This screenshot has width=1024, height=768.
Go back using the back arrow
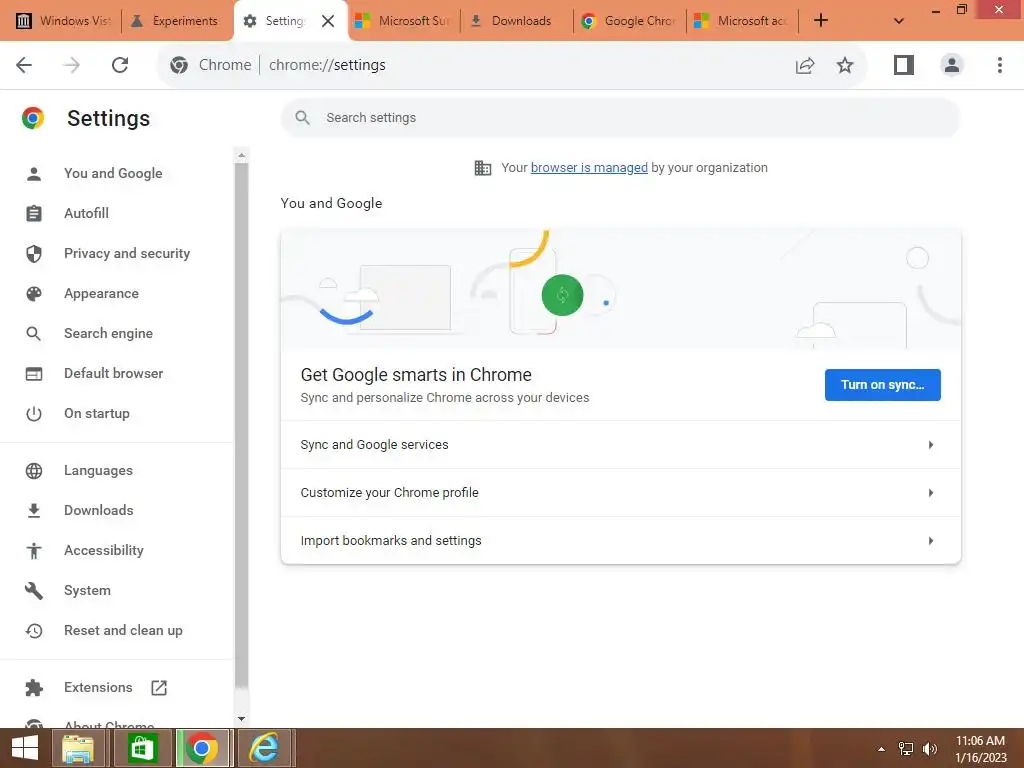(x=24, y=65)
